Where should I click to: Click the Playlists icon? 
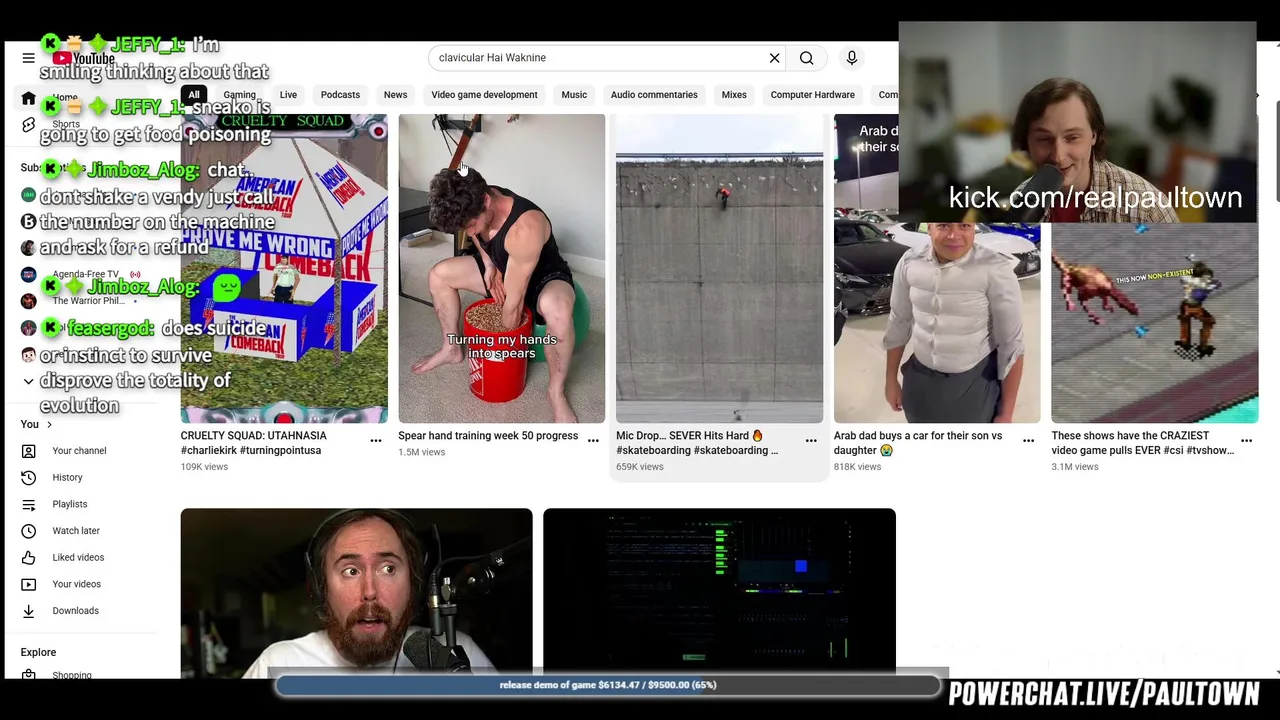point(28,504)
